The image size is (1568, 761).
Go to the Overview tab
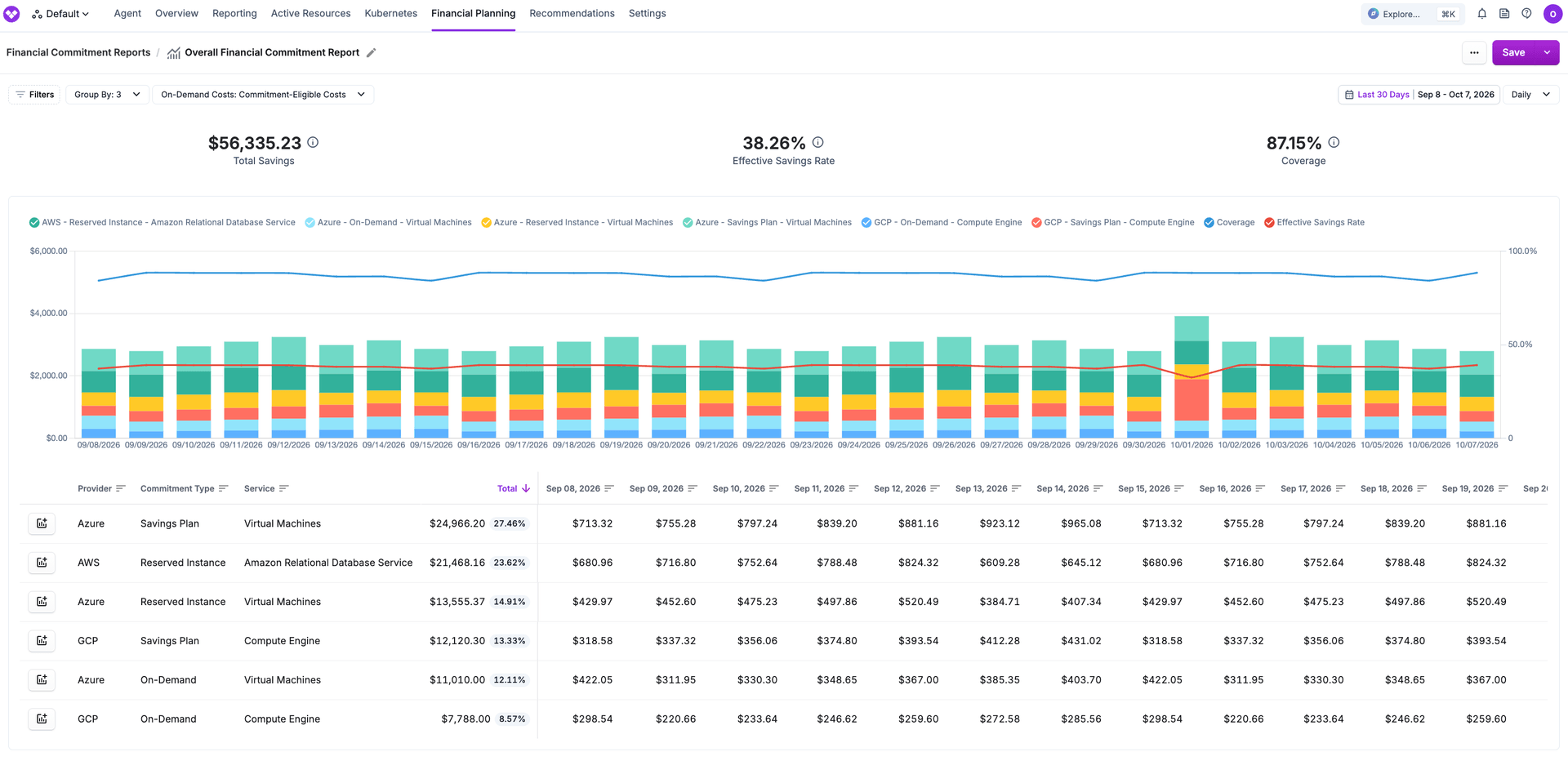176,14
